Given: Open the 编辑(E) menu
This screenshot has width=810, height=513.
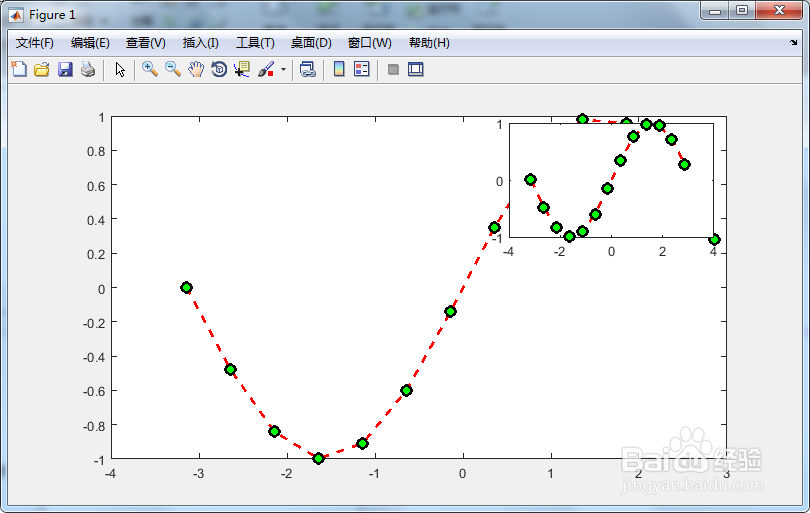Looking at the screenshot, I should [90, 43].
